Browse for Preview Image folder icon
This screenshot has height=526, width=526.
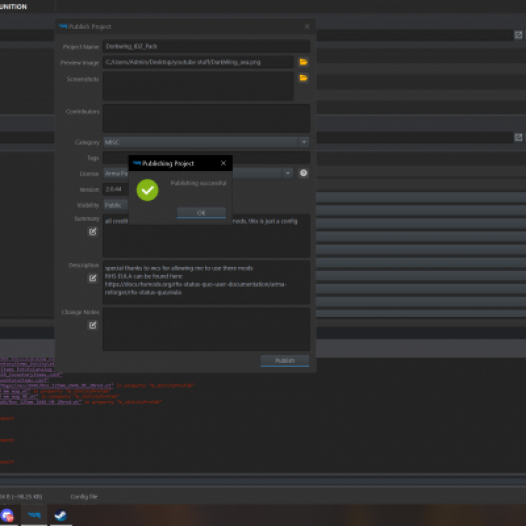303,62
